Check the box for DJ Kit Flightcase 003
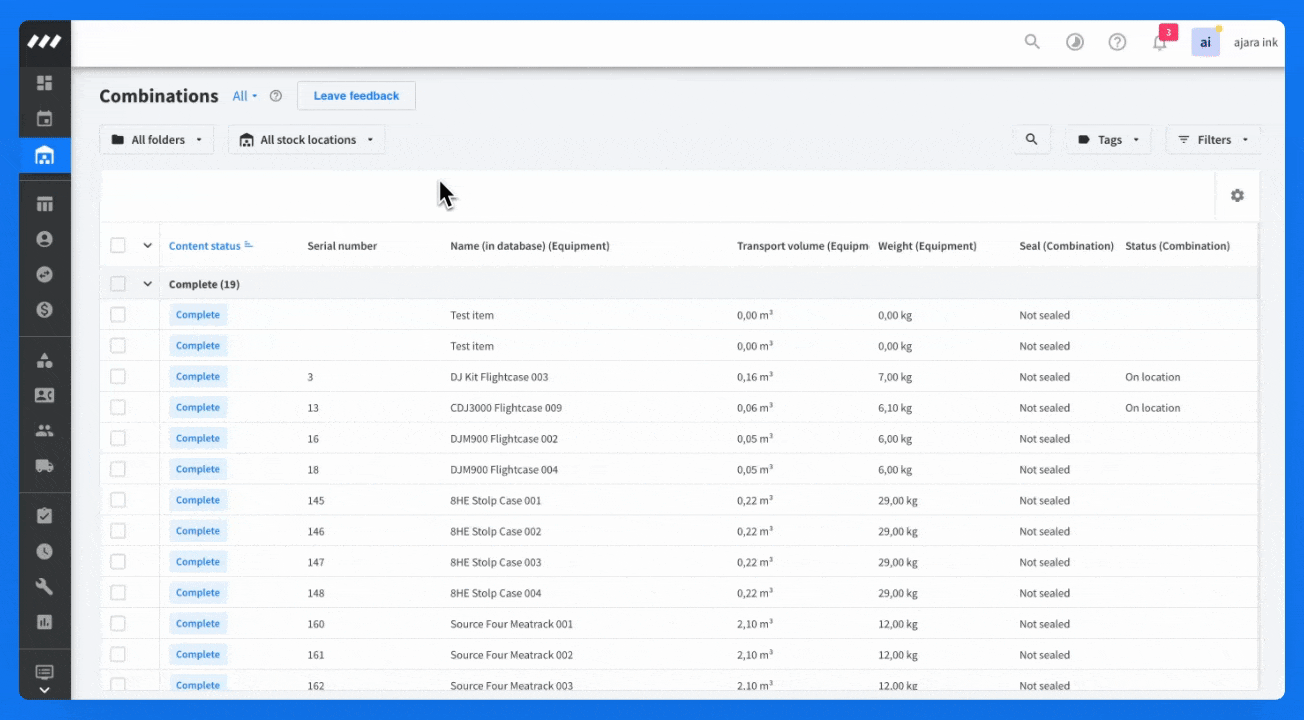1304x720 pixels. click(x=118, y=377)
